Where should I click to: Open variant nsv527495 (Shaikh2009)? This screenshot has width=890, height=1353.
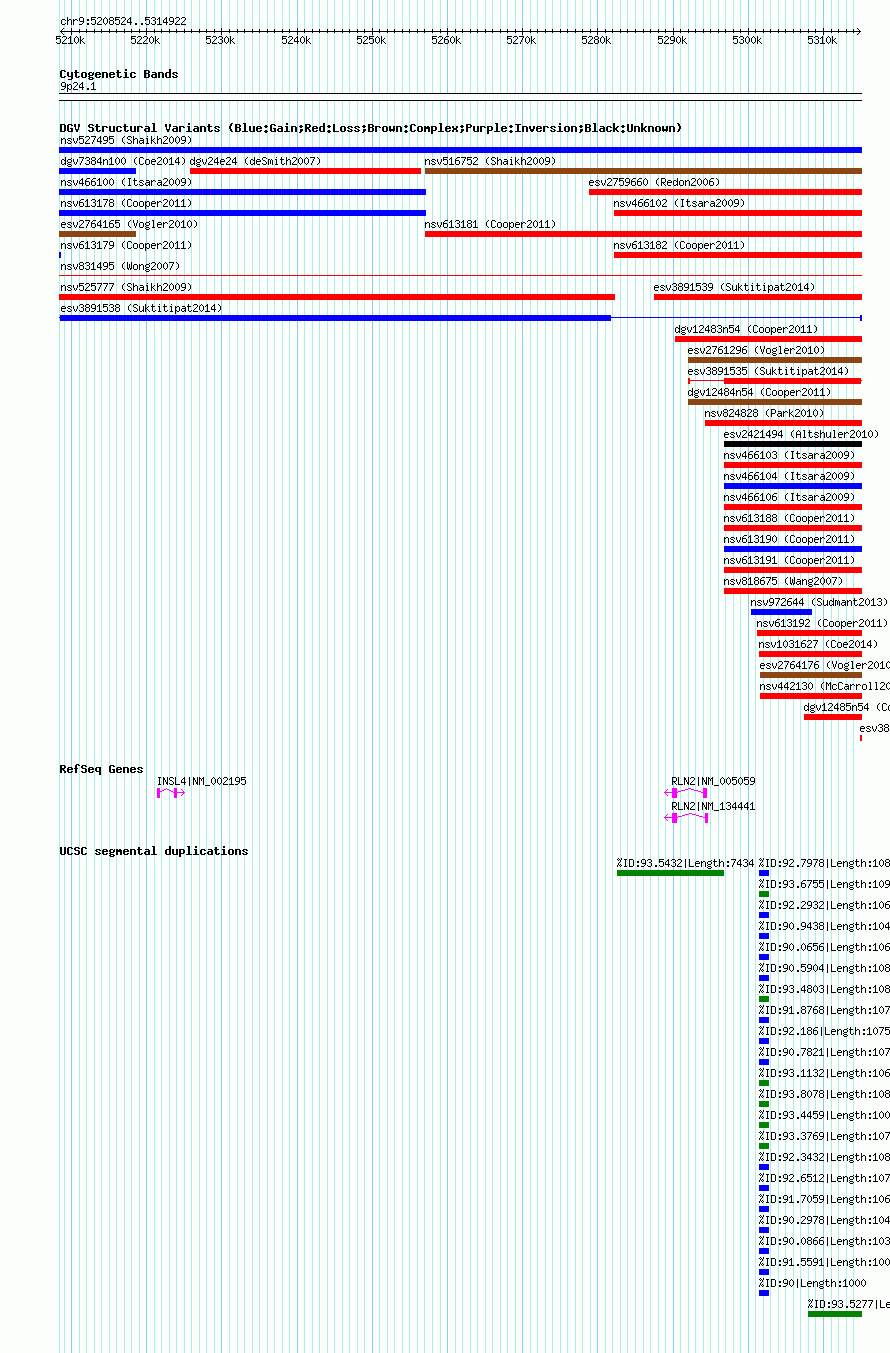click(126, 140)
